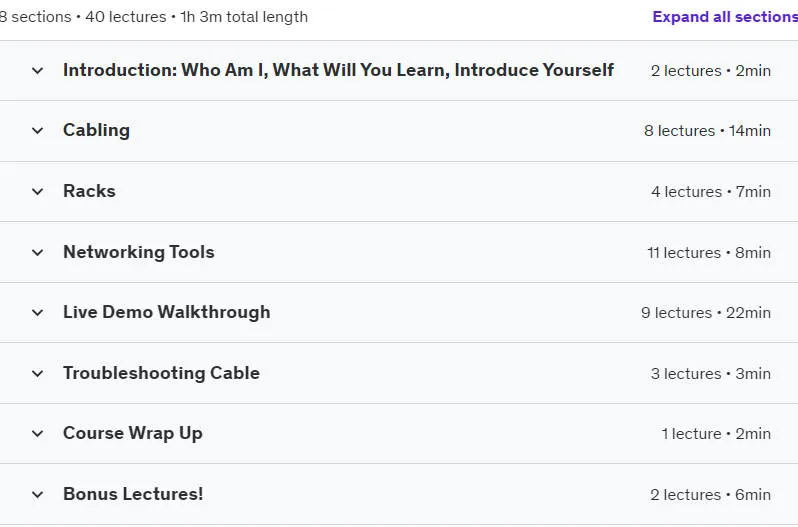Open the Troubleshooting Cable section title

(161, 373)
